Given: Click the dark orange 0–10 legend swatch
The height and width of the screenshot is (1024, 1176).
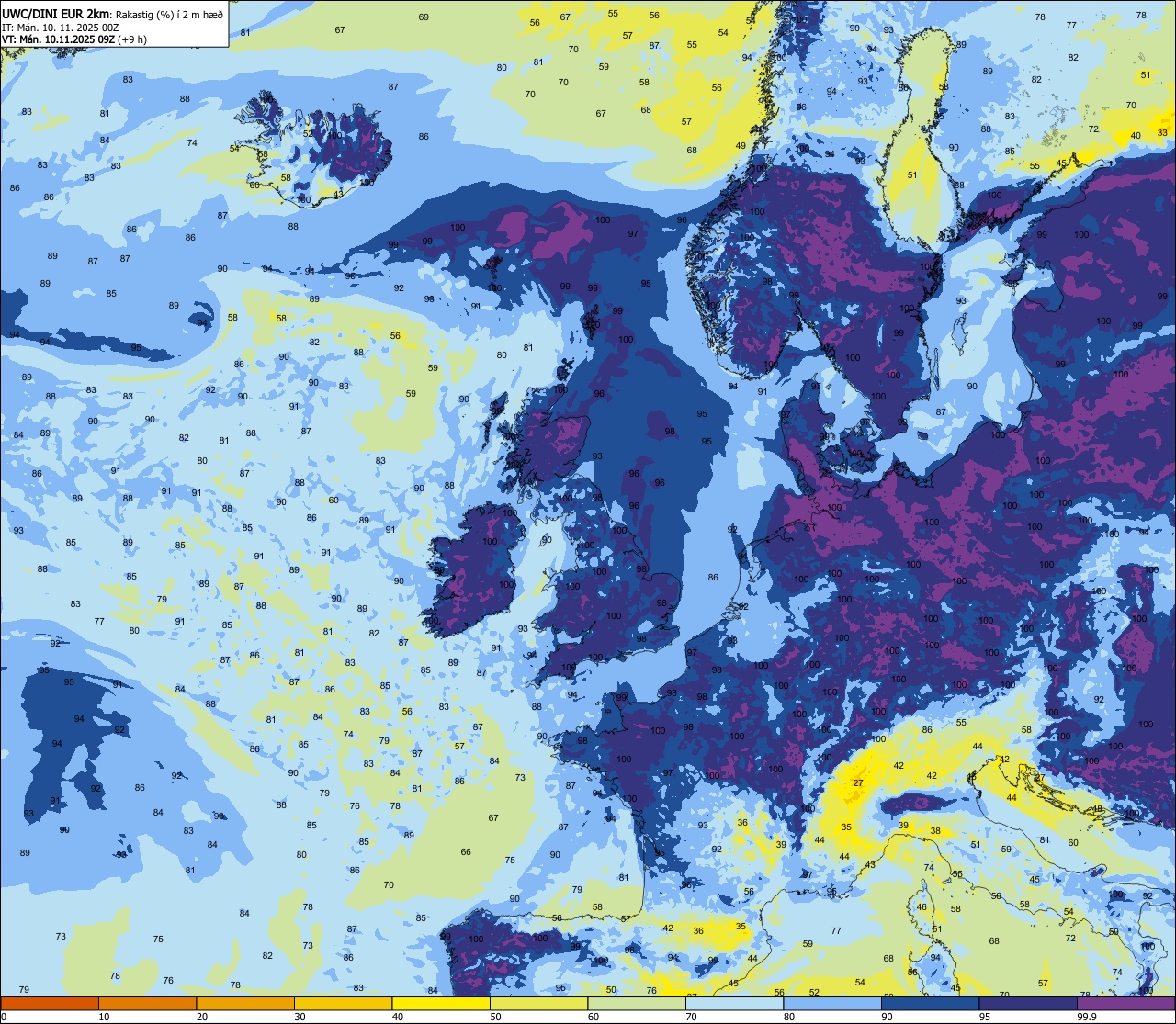Looking at the screenshot, I should tap(50, 1003).
